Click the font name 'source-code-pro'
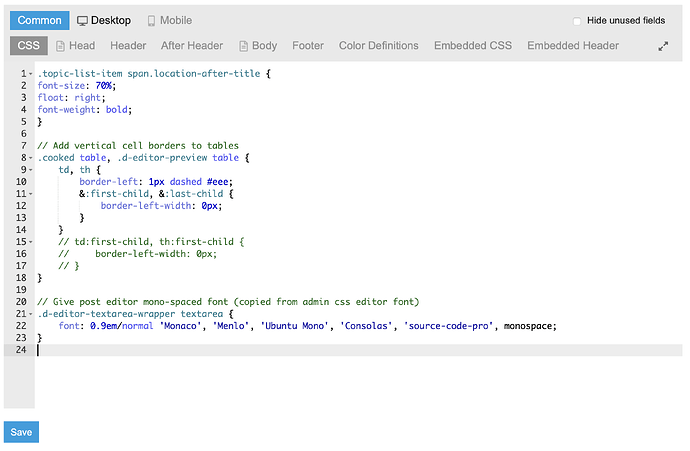690x451 pixels. coord(448,326)
